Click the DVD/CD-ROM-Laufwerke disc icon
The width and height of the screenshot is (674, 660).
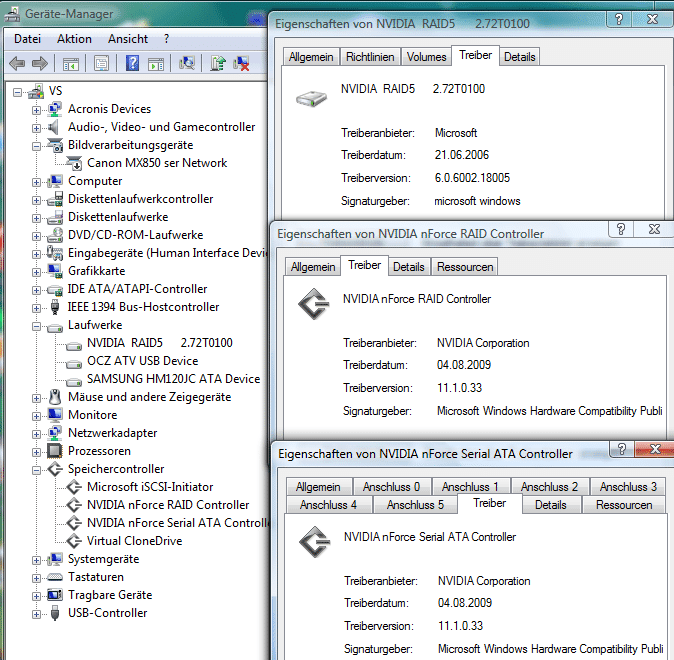(55, 235)
